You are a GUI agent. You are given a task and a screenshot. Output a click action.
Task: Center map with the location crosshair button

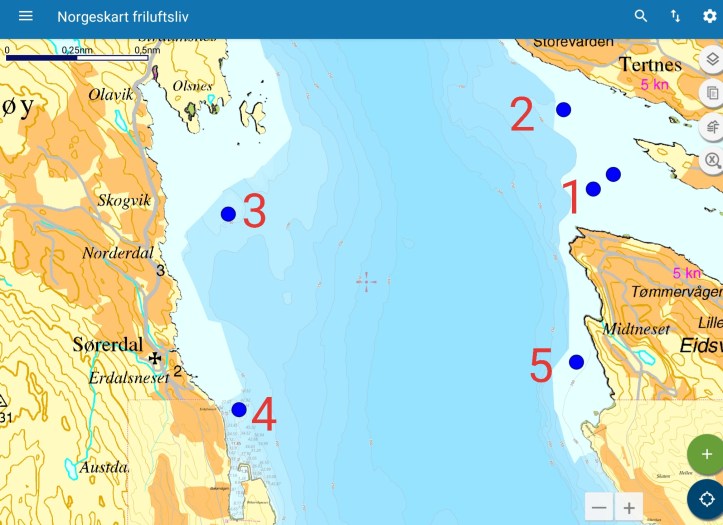click(706, 498)
